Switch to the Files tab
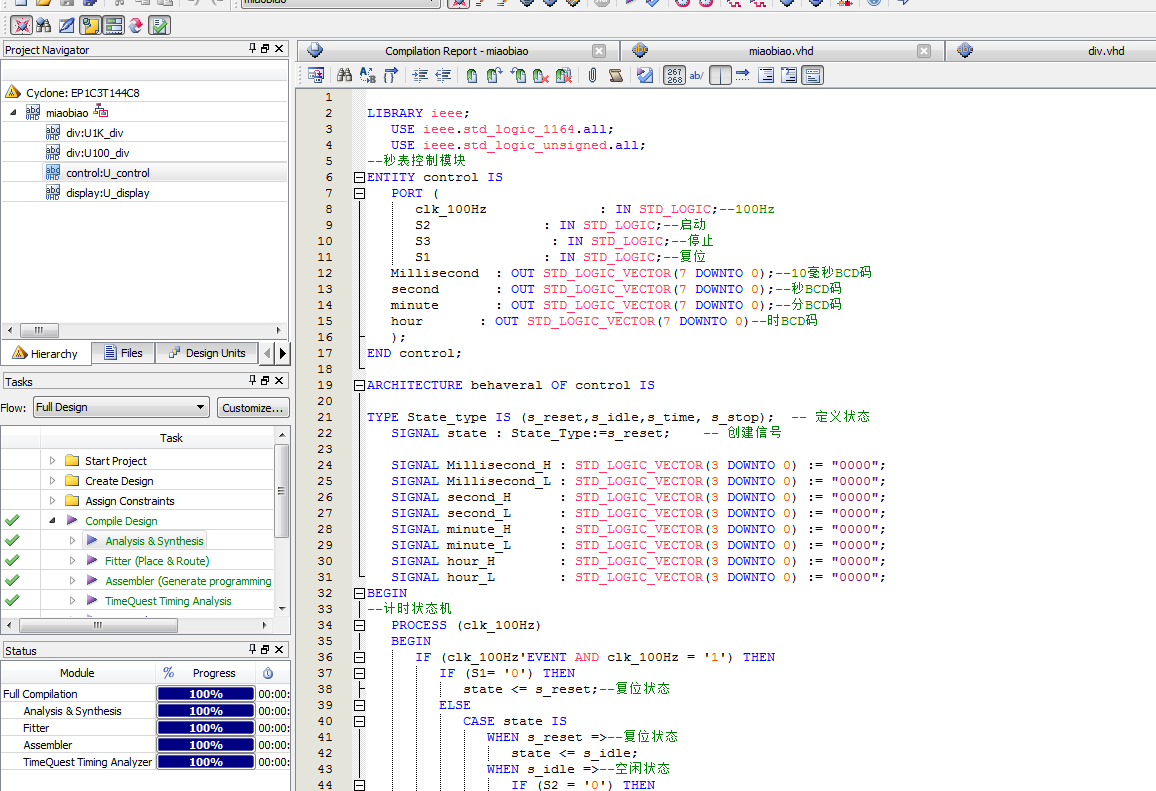 [121, 353]
